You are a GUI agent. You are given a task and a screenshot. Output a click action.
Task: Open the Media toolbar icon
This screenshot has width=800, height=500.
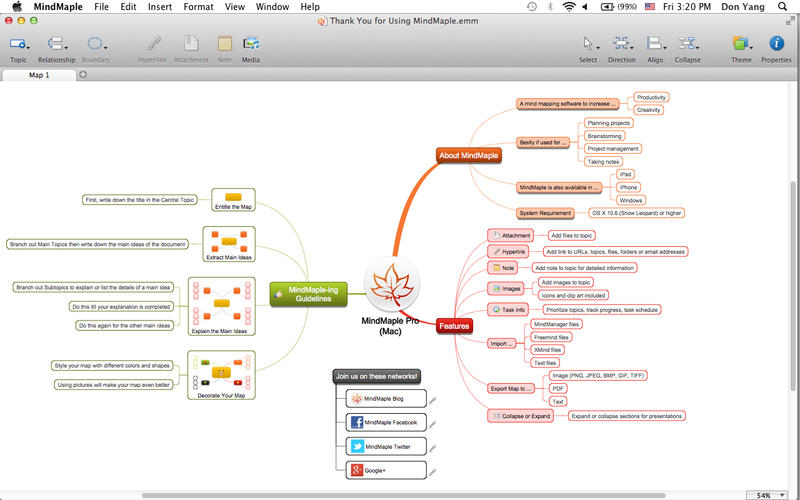pos(251,44)
